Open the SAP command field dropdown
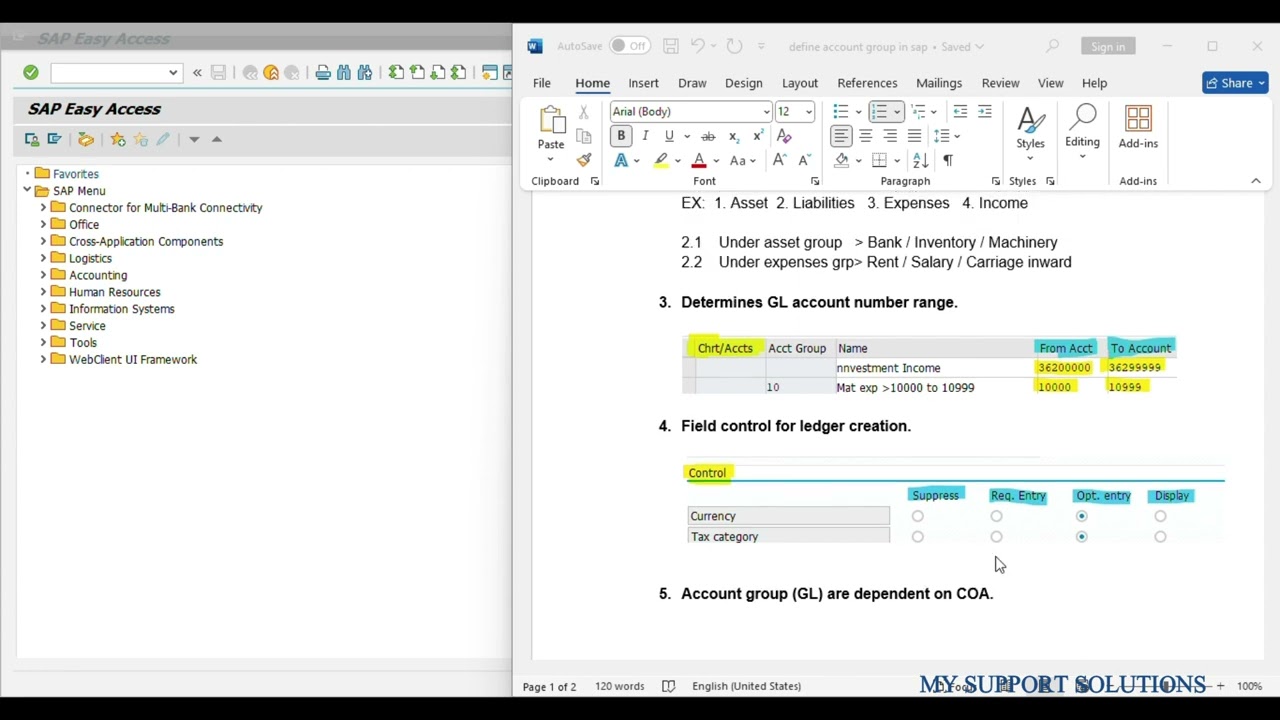This screenshot has height=720, width=1280. tap(173, 73)
